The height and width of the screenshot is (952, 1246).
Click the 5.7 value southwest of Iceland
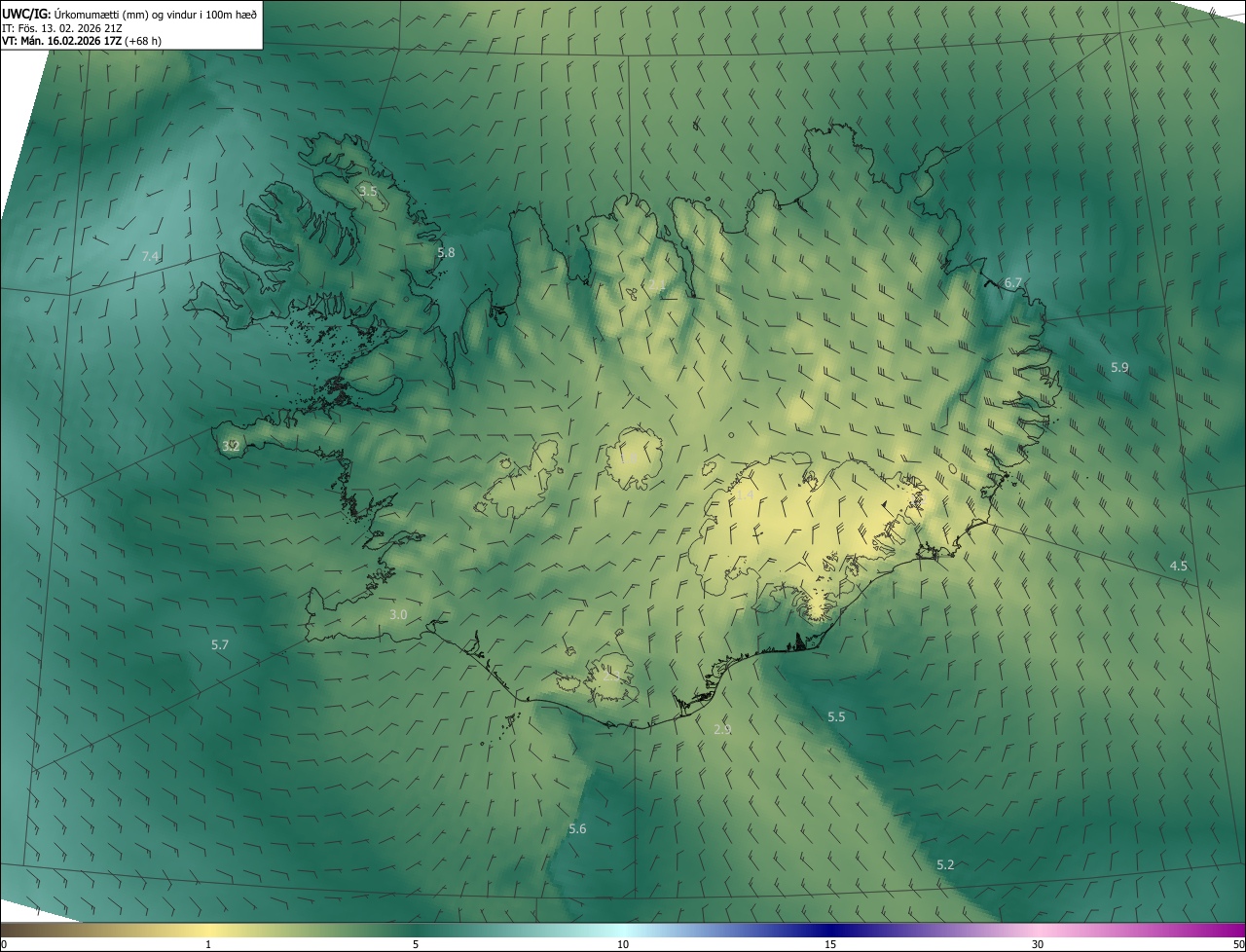click(x=220, y=644)
